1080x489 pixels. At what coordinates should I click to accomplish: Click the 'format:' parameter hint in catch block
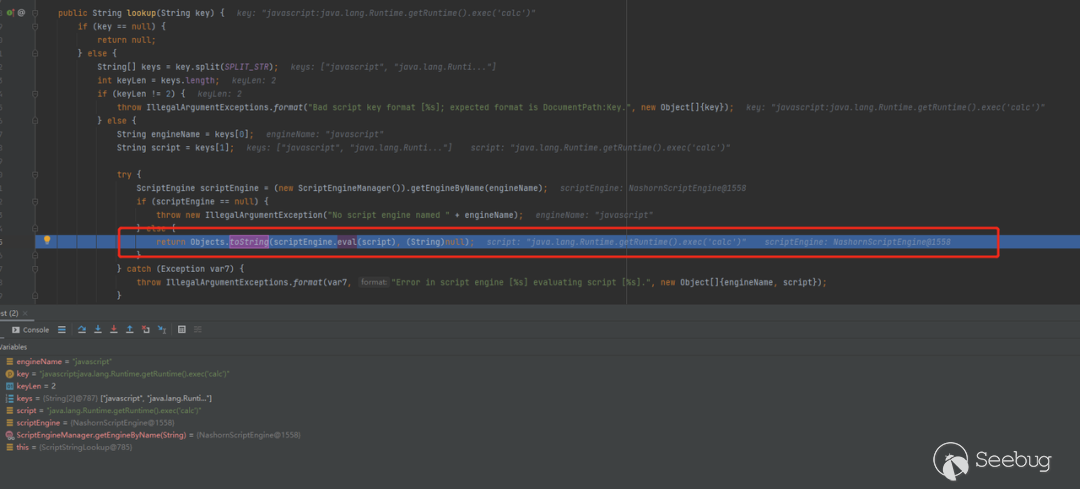click(374, 282)
